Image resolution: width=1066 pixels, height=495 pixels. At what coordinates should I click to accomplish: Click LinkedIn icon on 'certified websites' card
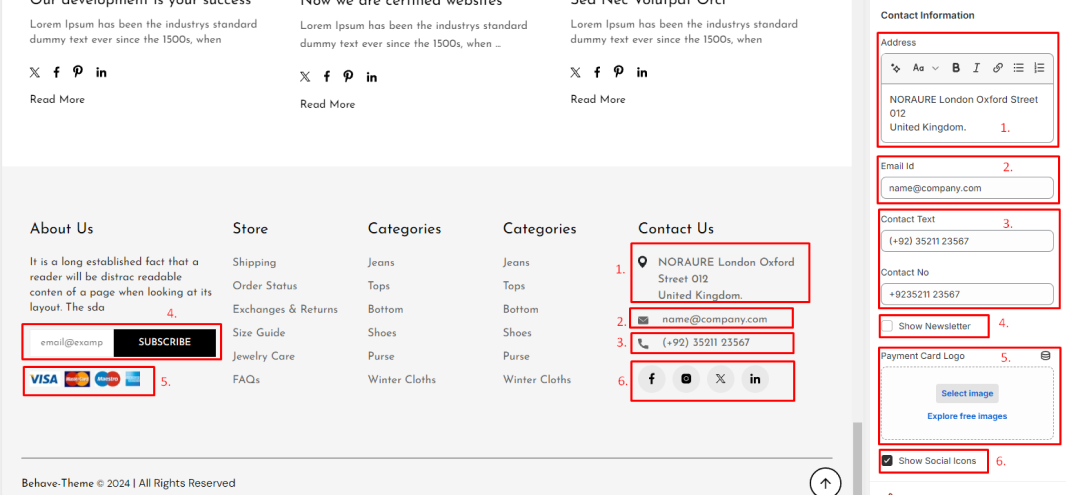click(372, 77)
